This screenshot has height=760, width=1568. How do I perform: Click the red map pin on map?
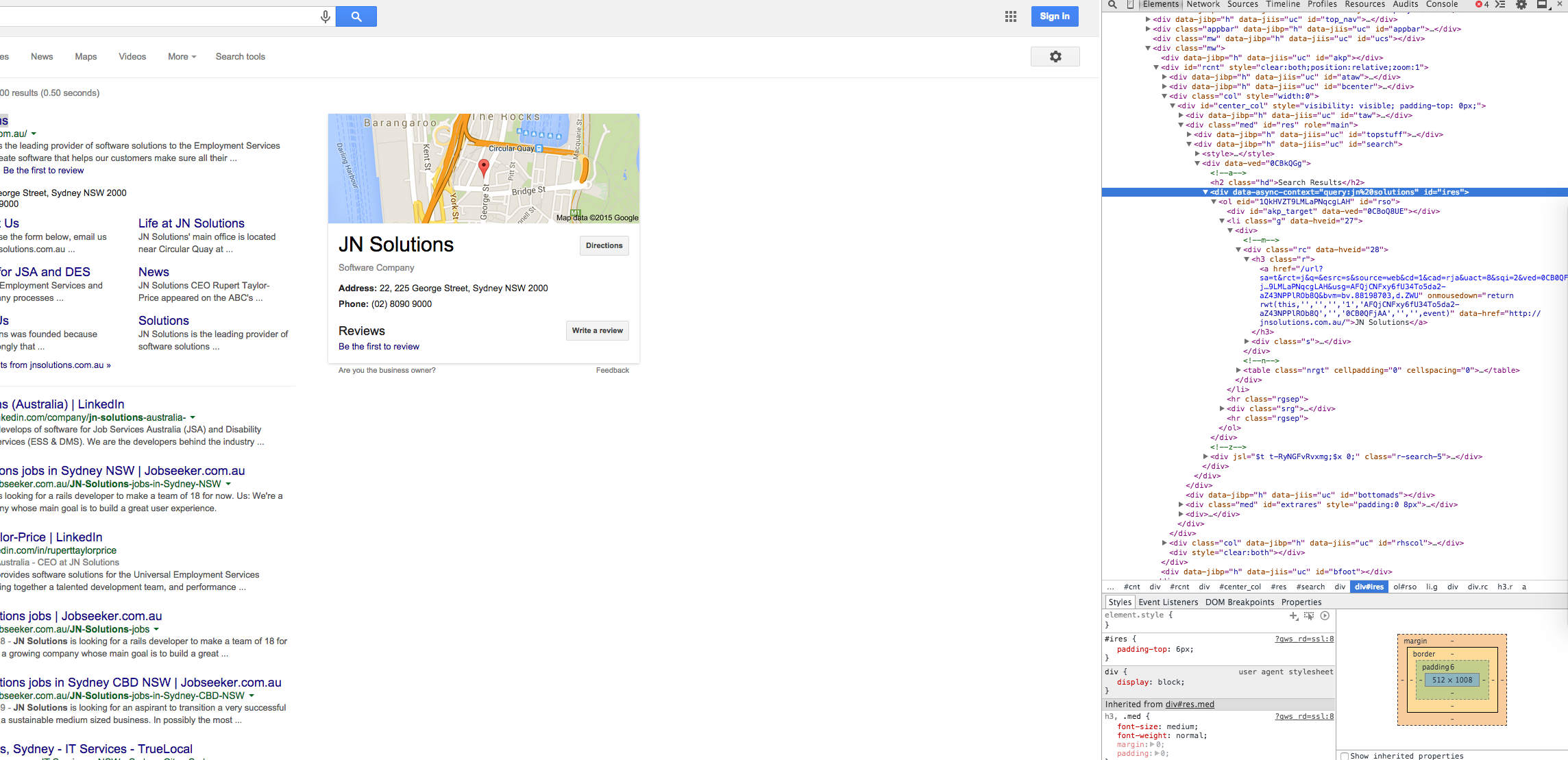pyautogui.click(x=484, y=167)
